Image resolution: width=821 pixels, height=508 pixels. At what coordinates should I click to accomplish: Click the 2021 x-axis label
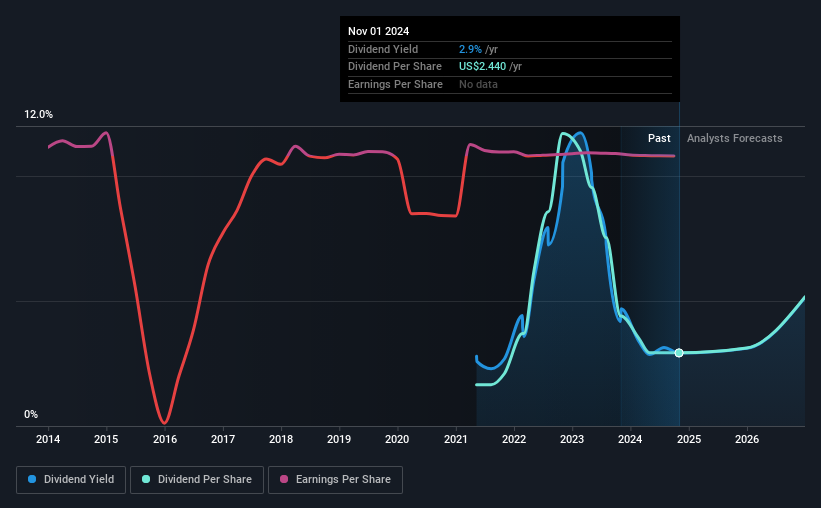pyautogui.click(x=456, y=439)
